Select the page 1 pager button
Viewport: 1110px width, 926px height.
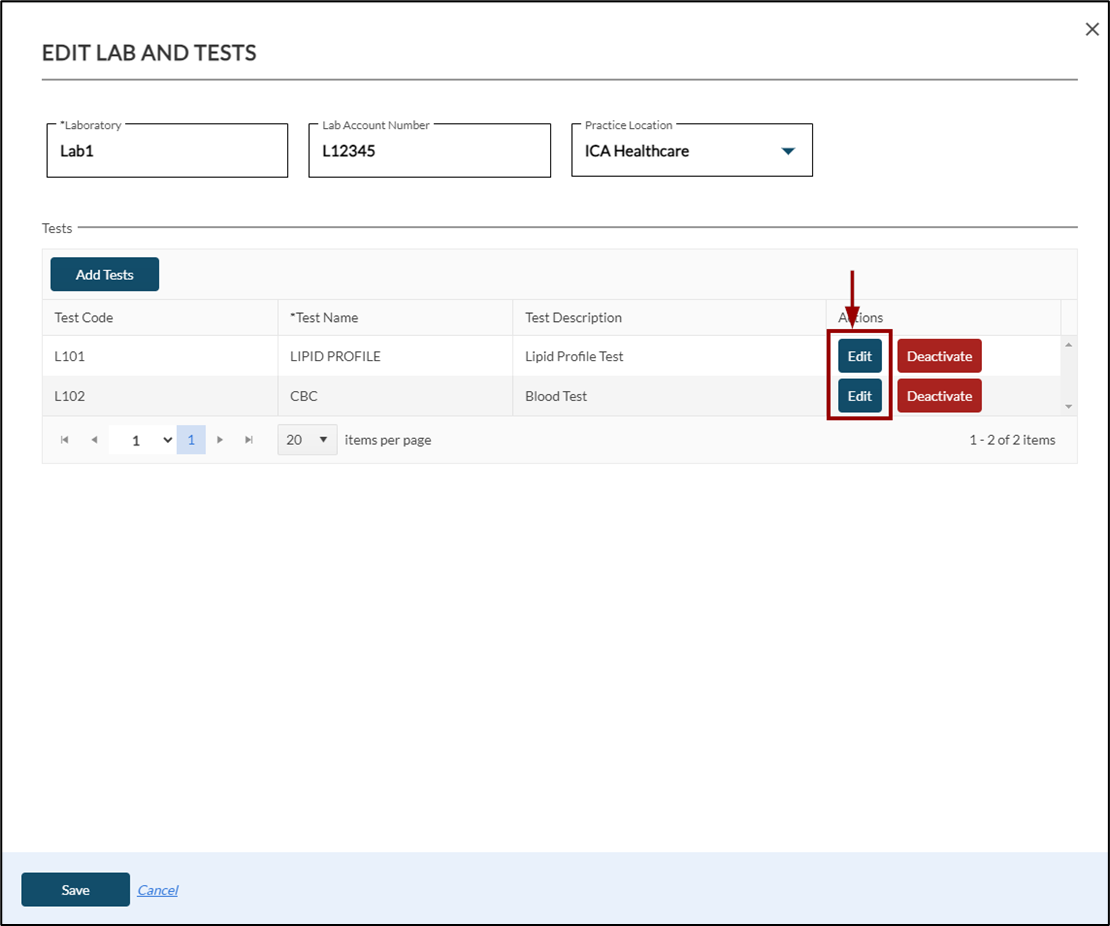191,440
